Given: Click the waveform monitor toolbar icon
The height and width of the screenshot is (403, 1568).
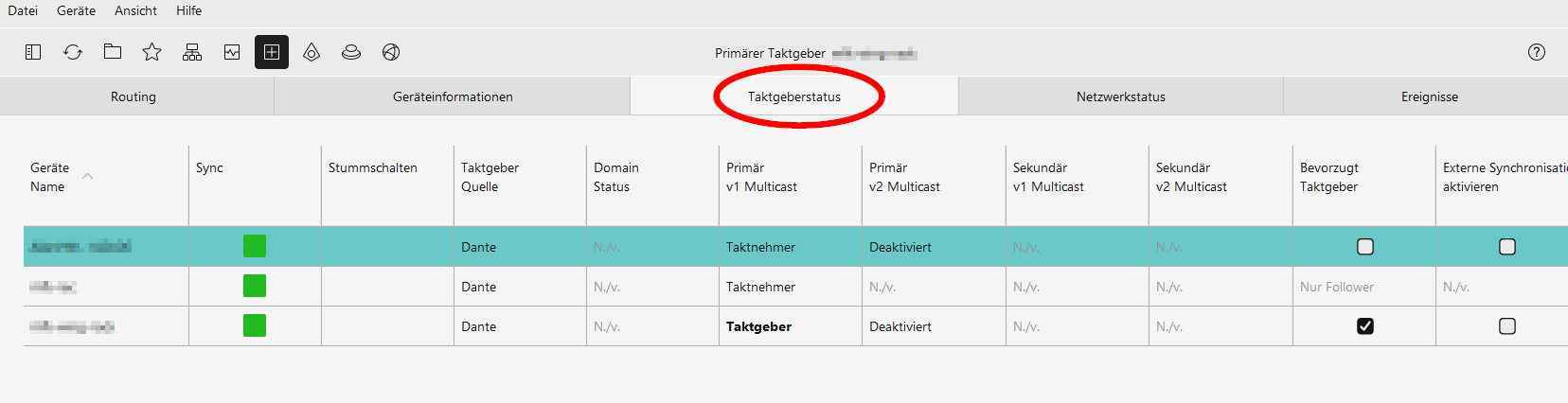Looking at the screenshot, I should [232, 52].
